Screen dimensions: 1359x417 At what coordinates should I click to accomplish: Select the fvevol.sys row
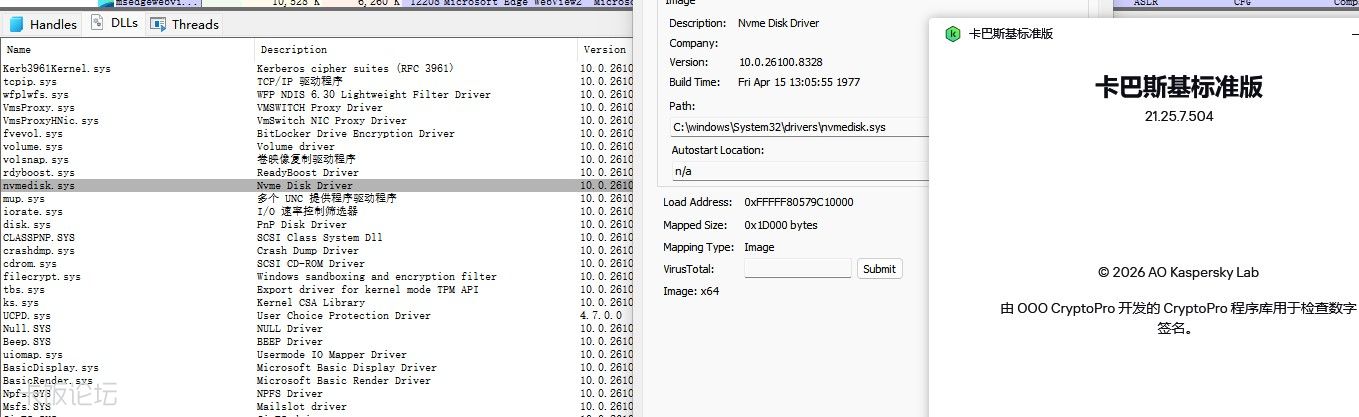coord(317,133)
